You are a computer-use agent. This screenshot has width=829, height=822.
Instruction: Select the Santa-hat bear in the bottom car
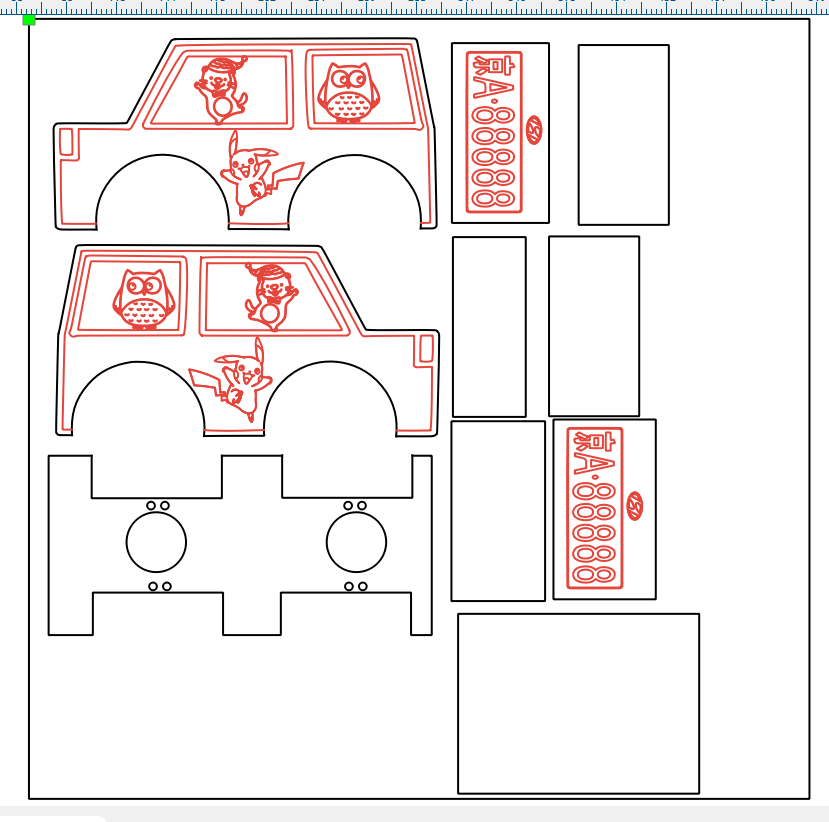coord(271,297)
